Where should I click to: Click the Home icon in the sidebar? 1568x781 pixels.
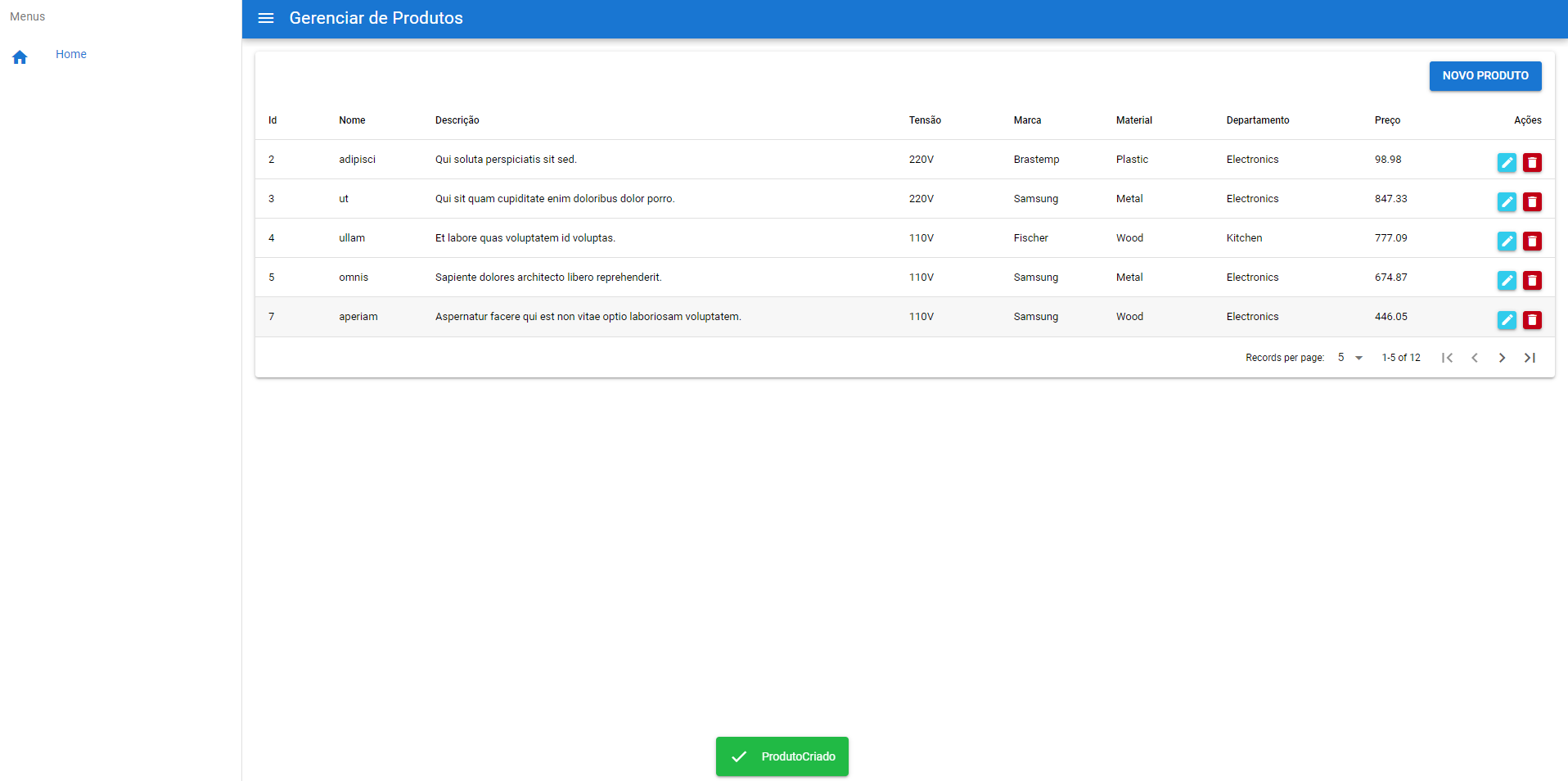coord(20,56)
